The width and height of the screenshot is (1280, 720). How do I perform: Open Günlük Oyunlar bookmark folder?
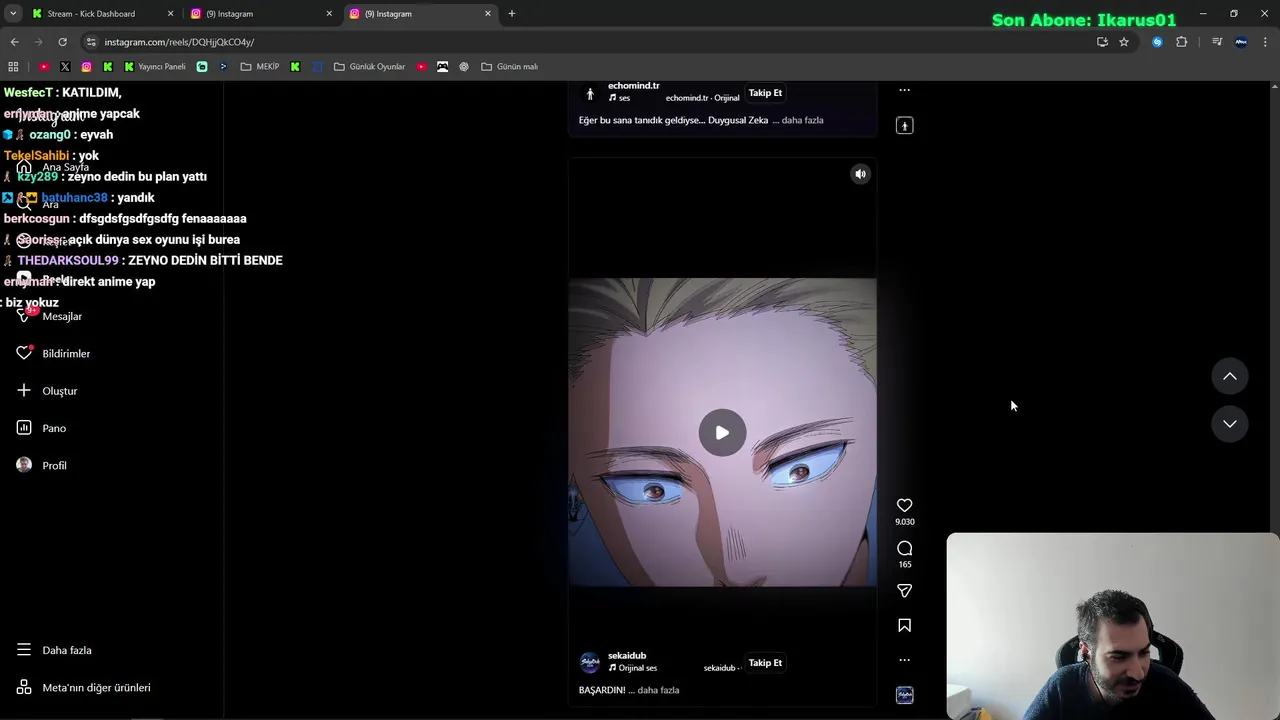pyautogui.click(x=370, y=67)
